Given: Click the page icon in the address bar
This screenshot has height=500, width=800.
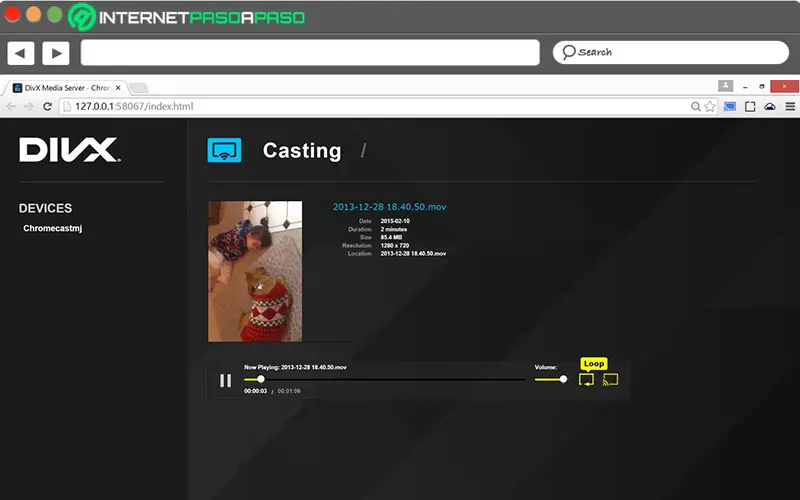Looking at the screenshot, I should pos(67,106).
